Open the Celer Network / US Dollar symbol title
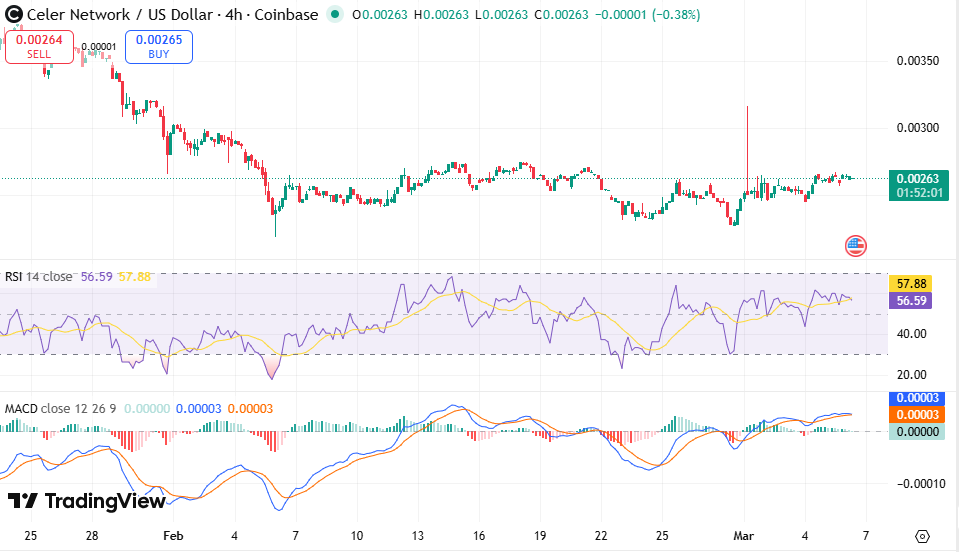959x552 pixels. coord(172,15)
